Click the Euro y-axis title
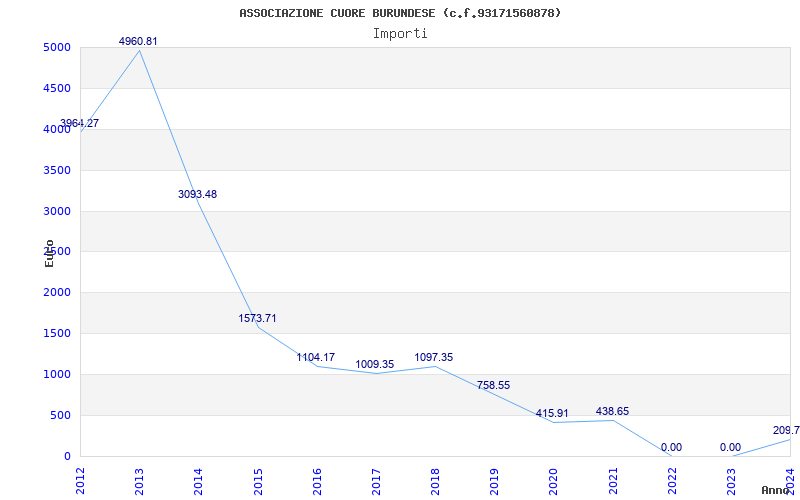 point(49,253)
